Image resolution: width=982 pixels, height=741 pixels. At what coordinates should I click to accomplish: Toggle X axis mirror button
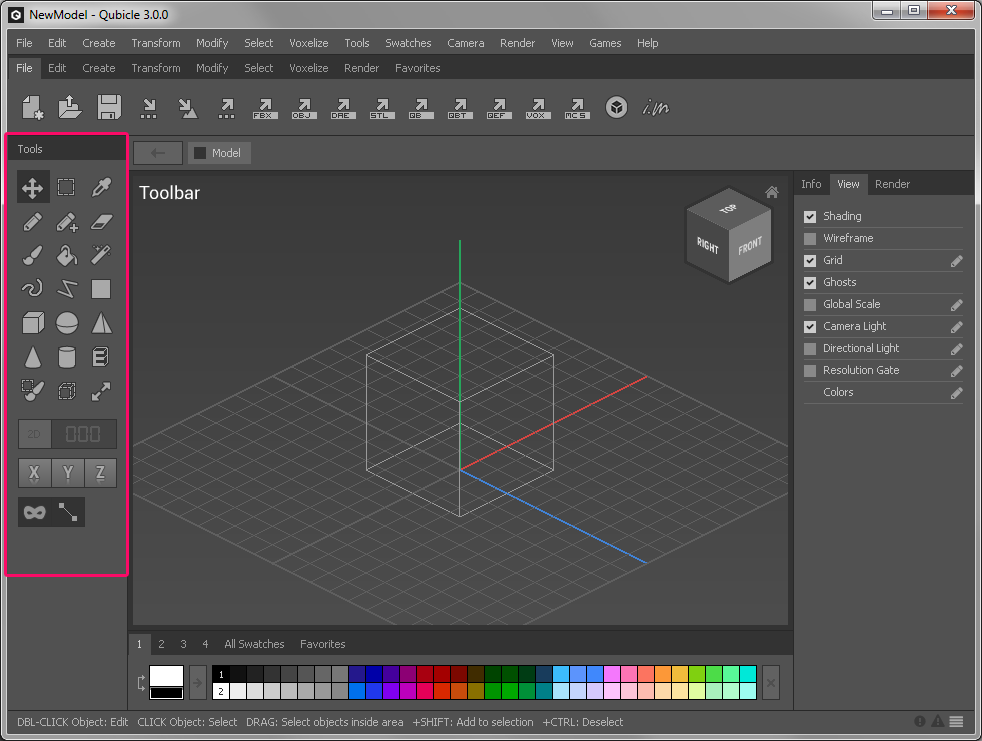(34, 473)
